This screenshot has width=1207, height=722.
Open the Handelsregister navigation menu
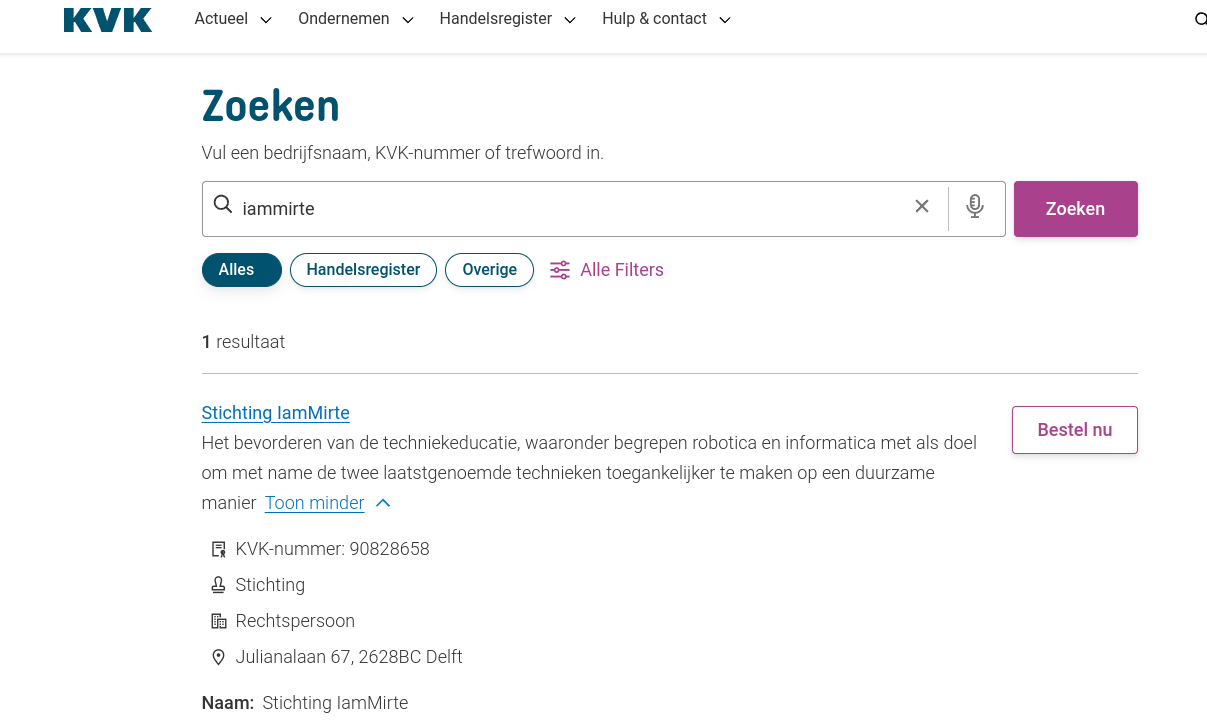pos(507,19)
